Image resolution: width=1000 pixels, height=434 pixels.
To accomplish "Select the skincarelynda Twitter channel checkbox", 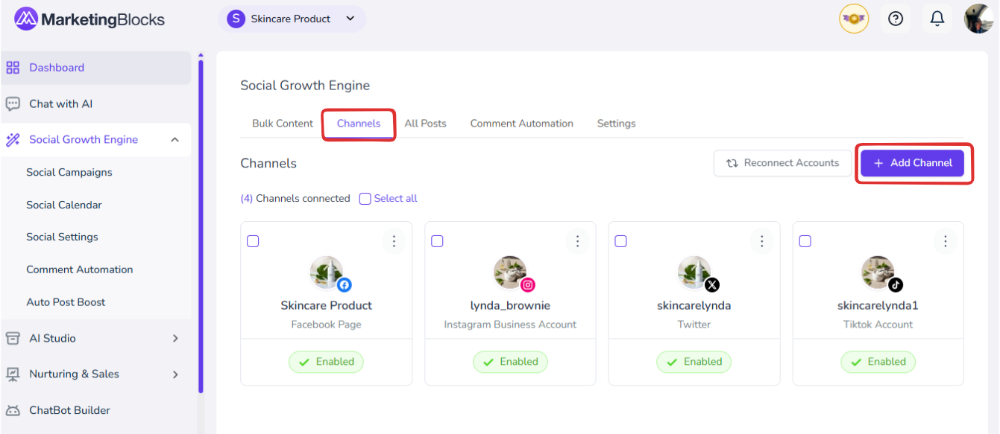I will pos(621,241).
